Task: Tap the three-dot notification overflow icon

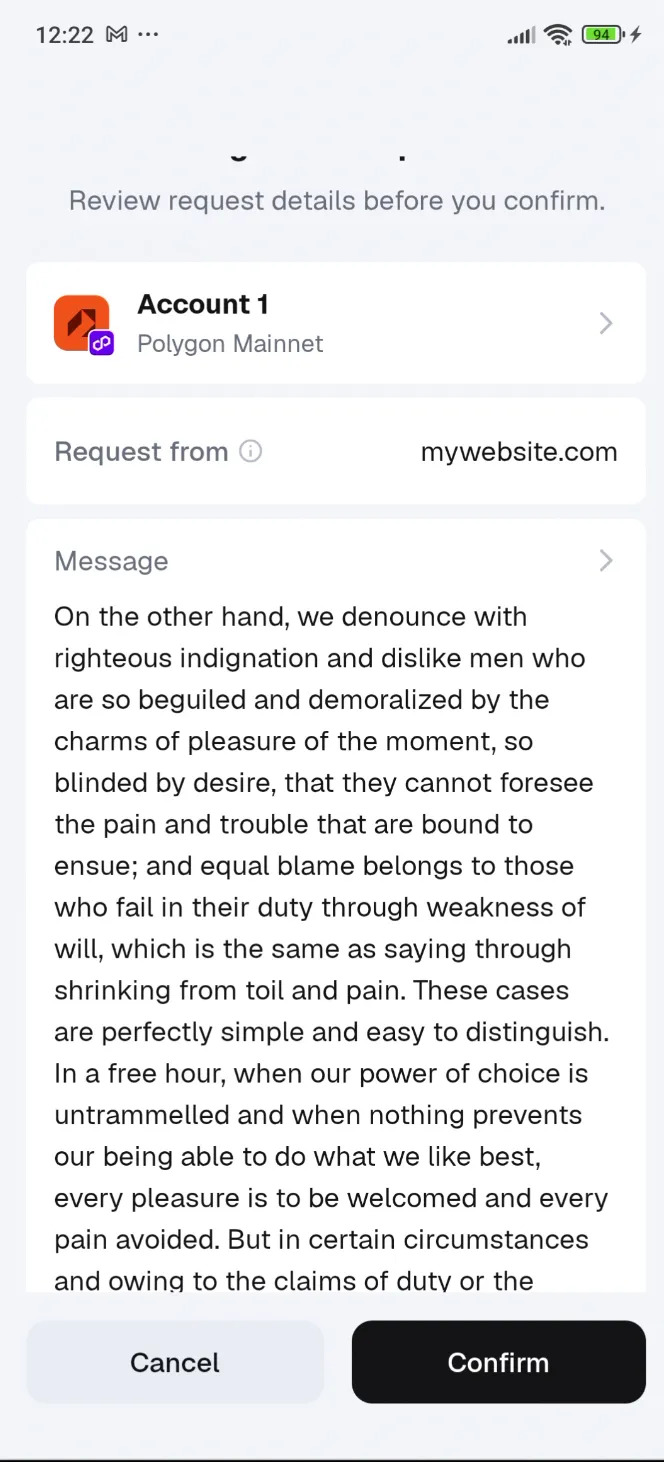Action: pyautogui.click(x=148, y=35)
